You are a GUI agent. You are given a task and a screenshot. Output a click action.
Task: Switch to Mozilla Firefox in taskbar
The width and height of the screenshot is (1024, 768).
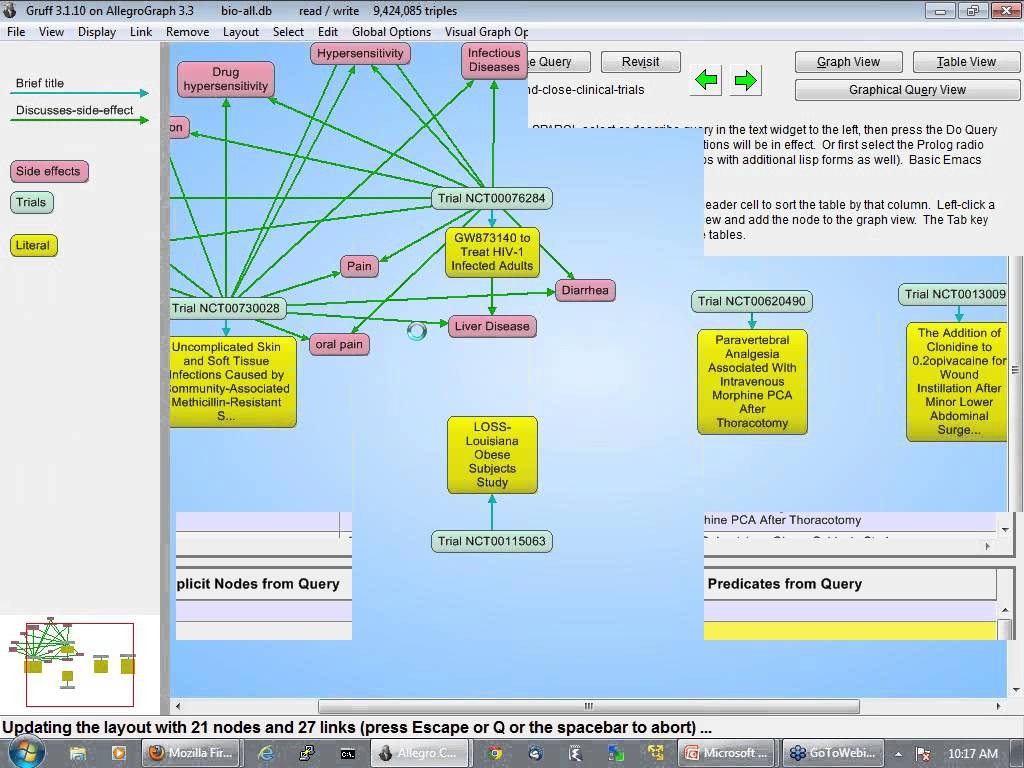189,753
